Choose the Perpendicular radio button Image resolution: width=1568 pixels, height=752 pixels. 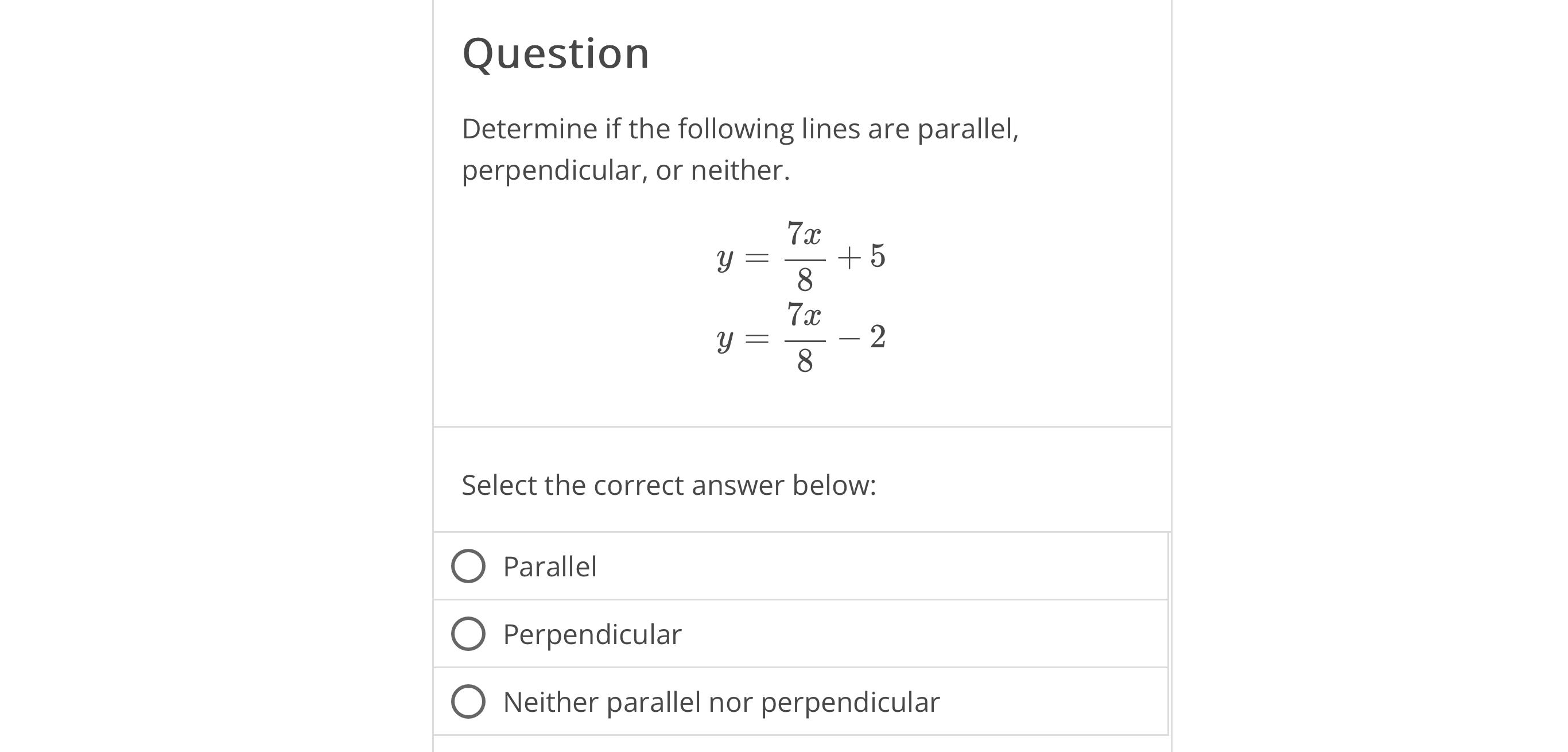468,634
